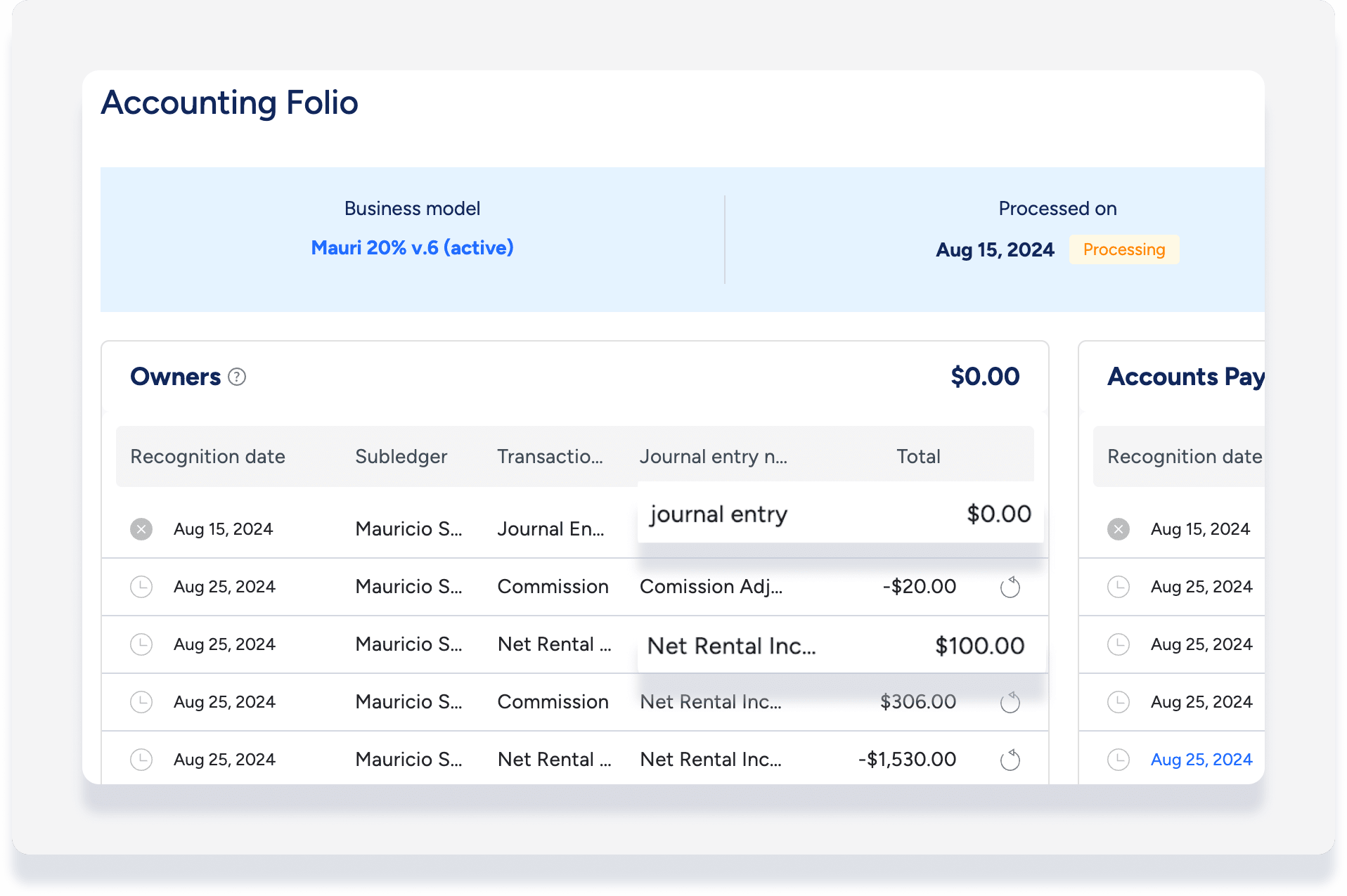Click the journal entry $0.00 highlighted cell
The image size is (1347, 896).
[x=840, y=514]
